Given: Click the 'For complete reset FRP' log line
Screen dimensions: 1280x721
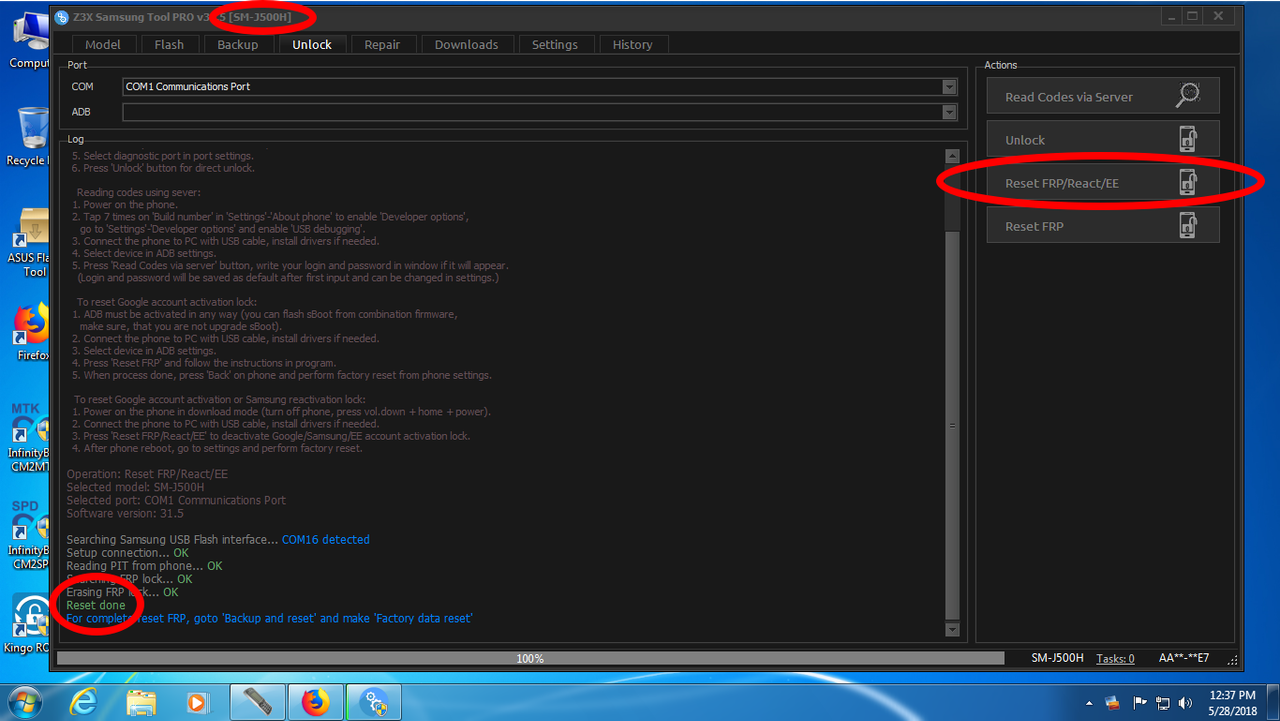Looking at the screenshot, I should point(269,619).
